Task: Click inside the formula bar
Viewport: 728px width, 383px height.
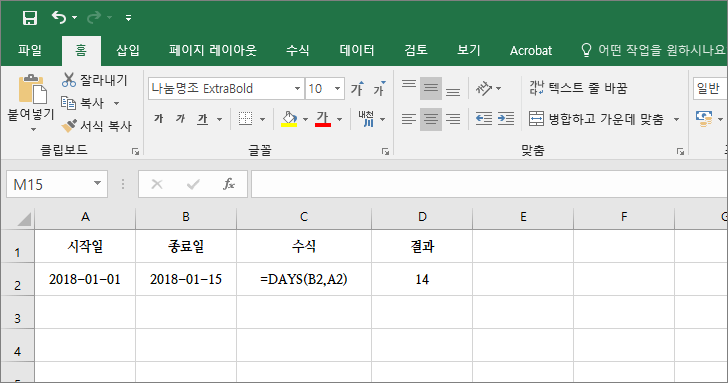Action: 489,184
